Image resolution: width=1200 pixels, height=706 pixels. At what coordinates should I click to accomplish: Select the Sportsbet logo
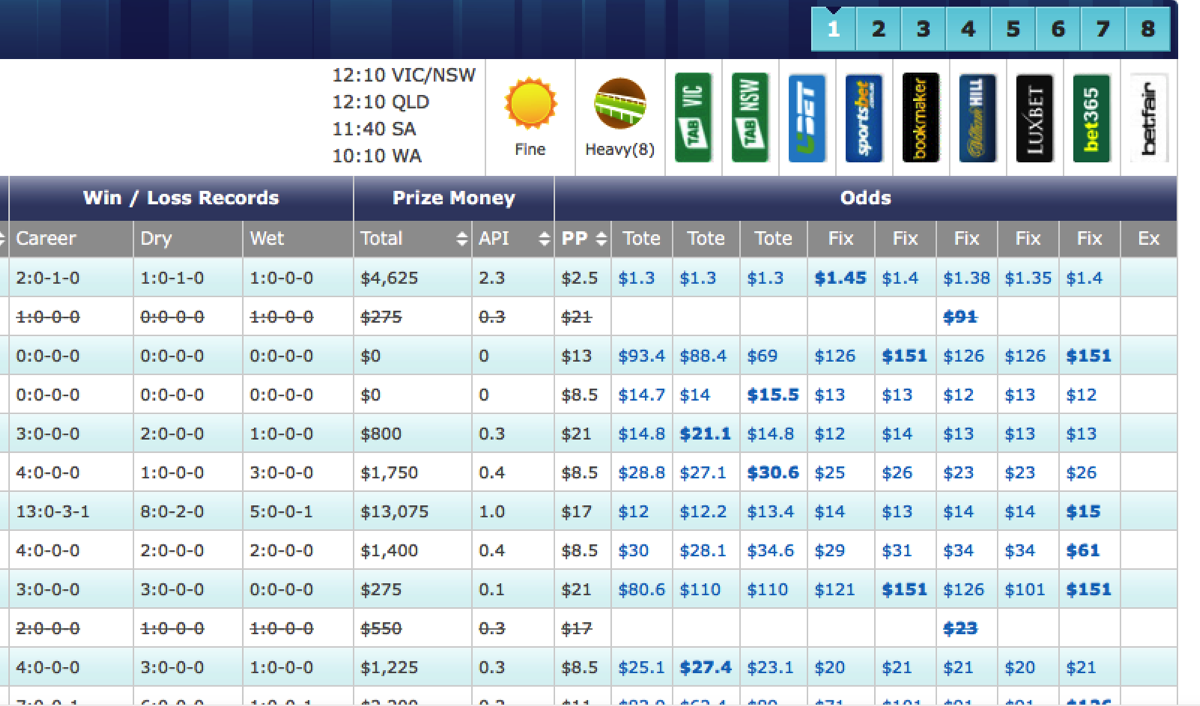(x=864, y=117)
